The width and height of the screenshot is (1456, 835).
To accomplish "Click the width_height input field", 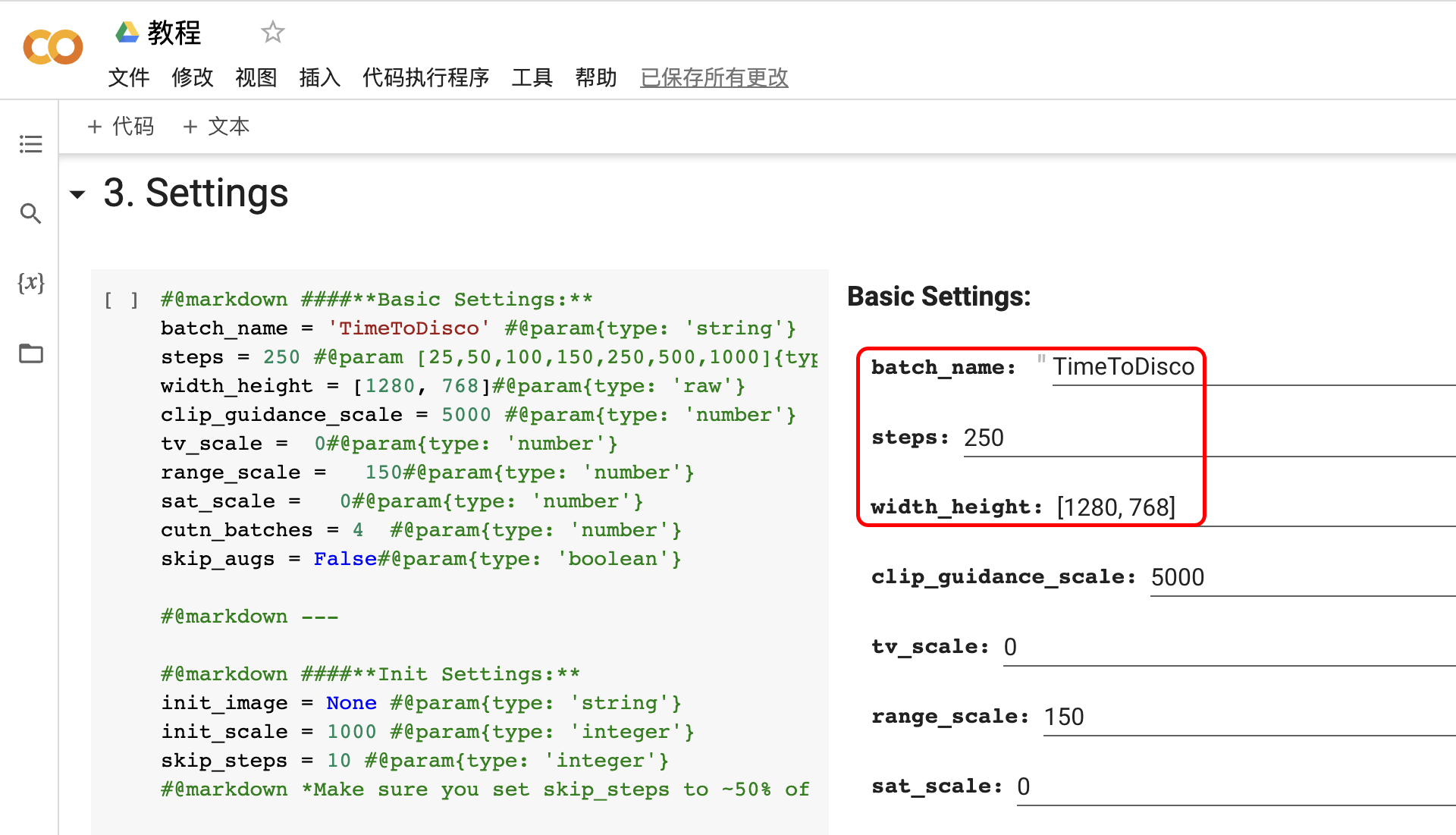I will pos(1251,507).
